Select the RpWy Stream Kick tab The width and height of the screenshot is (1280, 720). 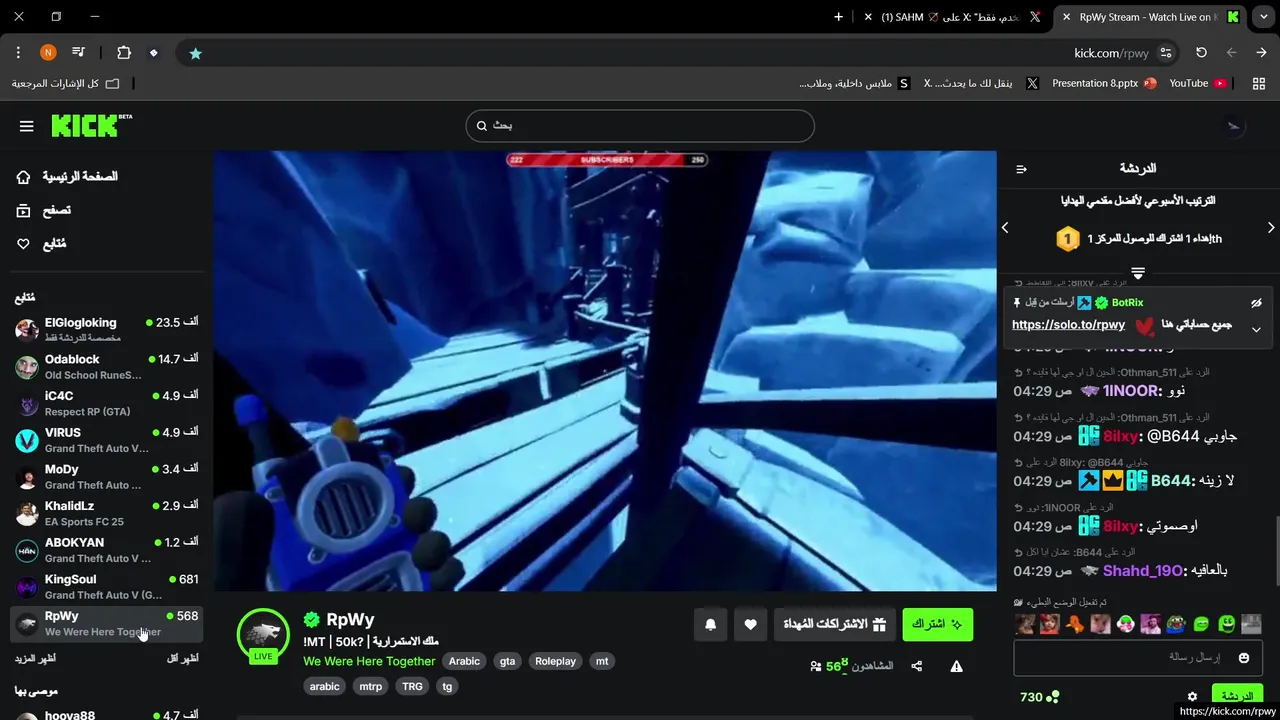click(x=1150, y=17)
